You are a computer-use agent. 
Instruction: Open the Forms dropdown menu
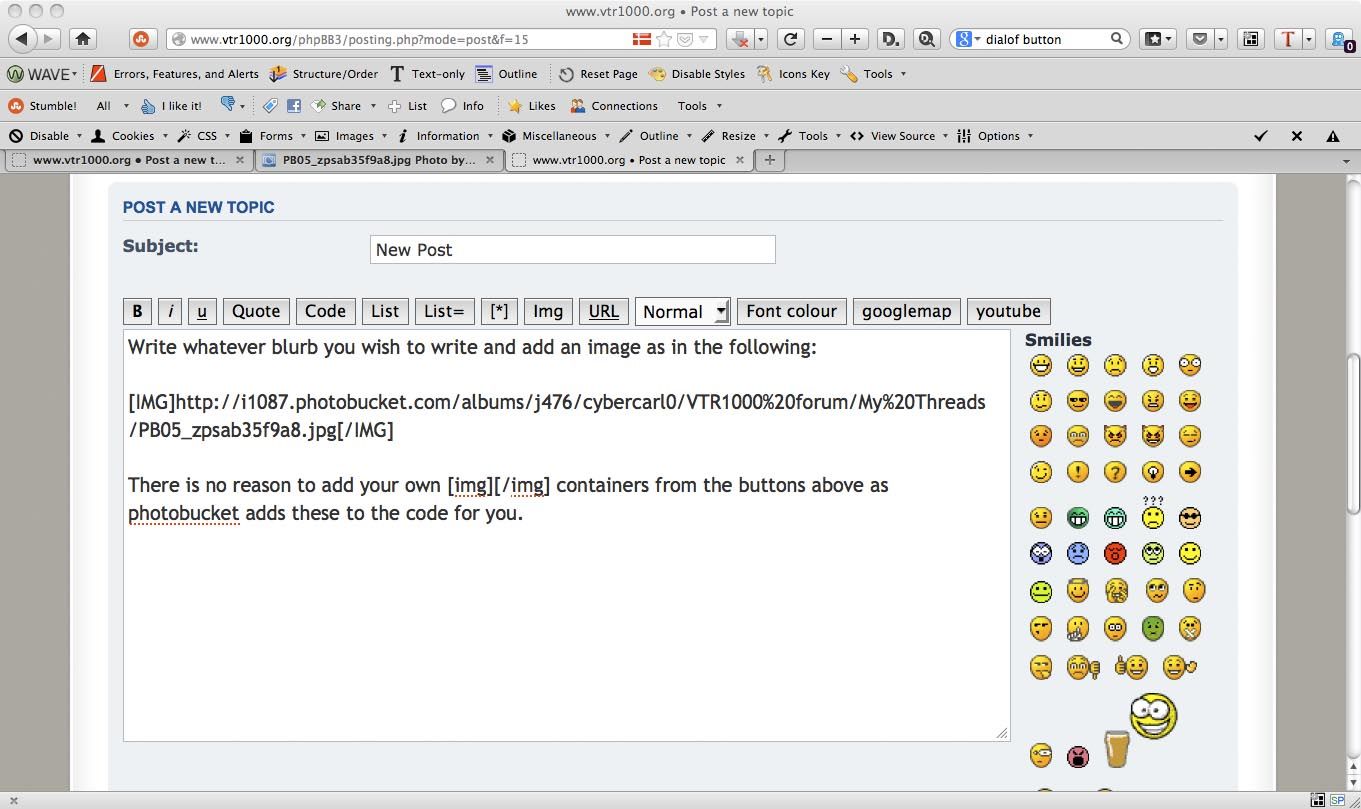(x=272, y=136)
